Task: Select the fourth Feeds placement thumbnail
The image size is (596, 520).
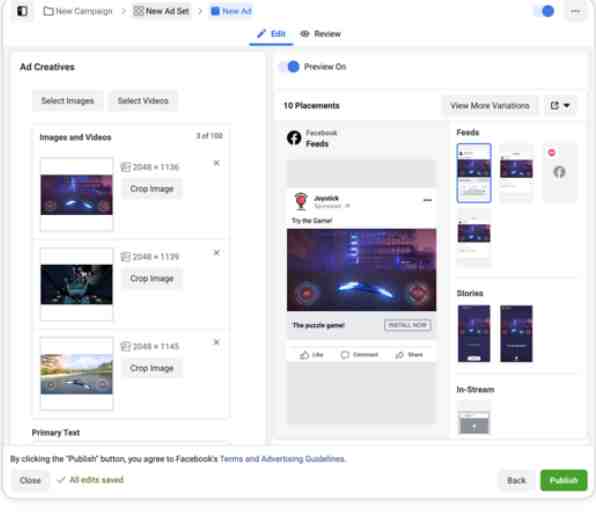Action: point(474,238)
